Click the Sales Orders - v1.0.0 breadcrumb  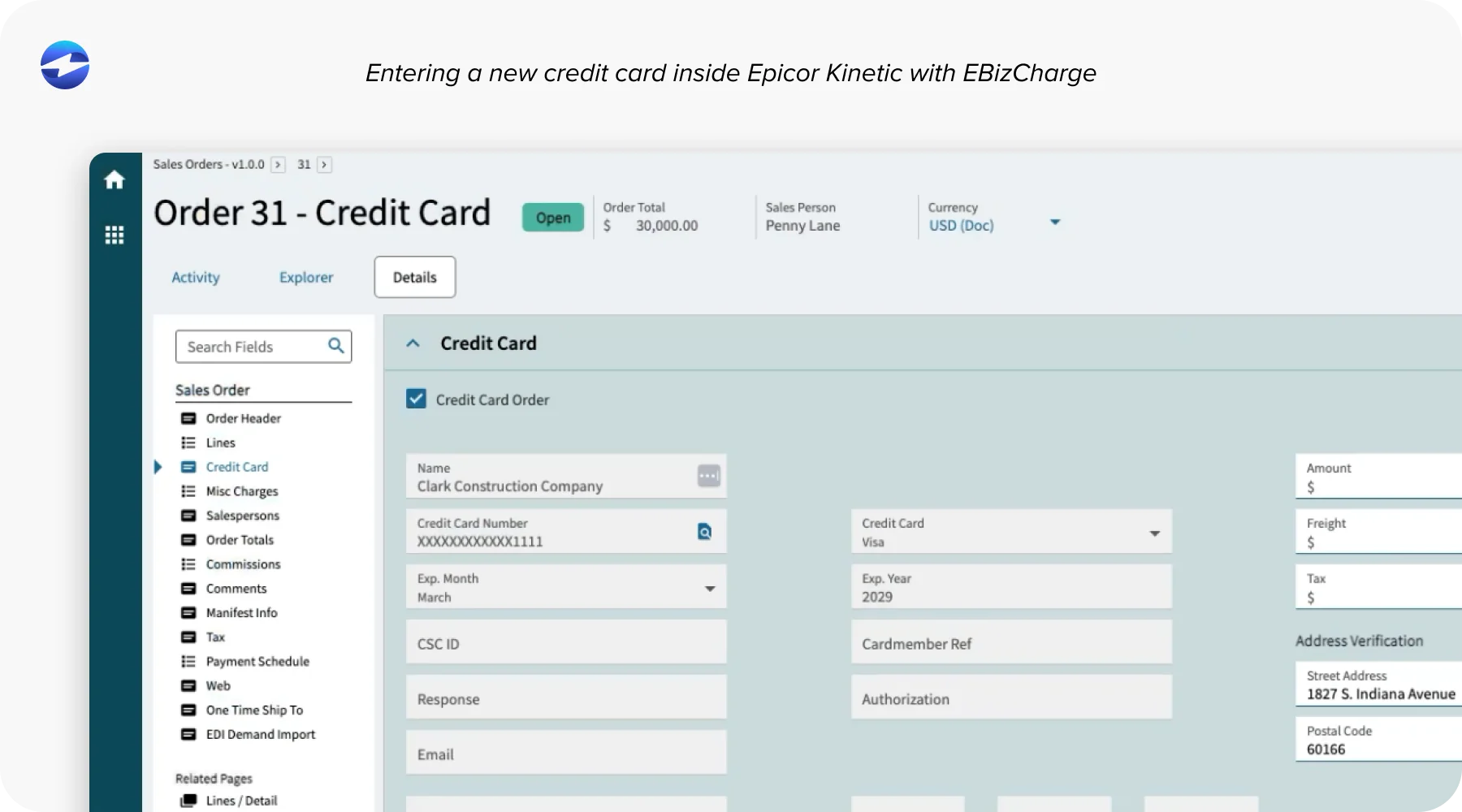click(x=209, y=164)
